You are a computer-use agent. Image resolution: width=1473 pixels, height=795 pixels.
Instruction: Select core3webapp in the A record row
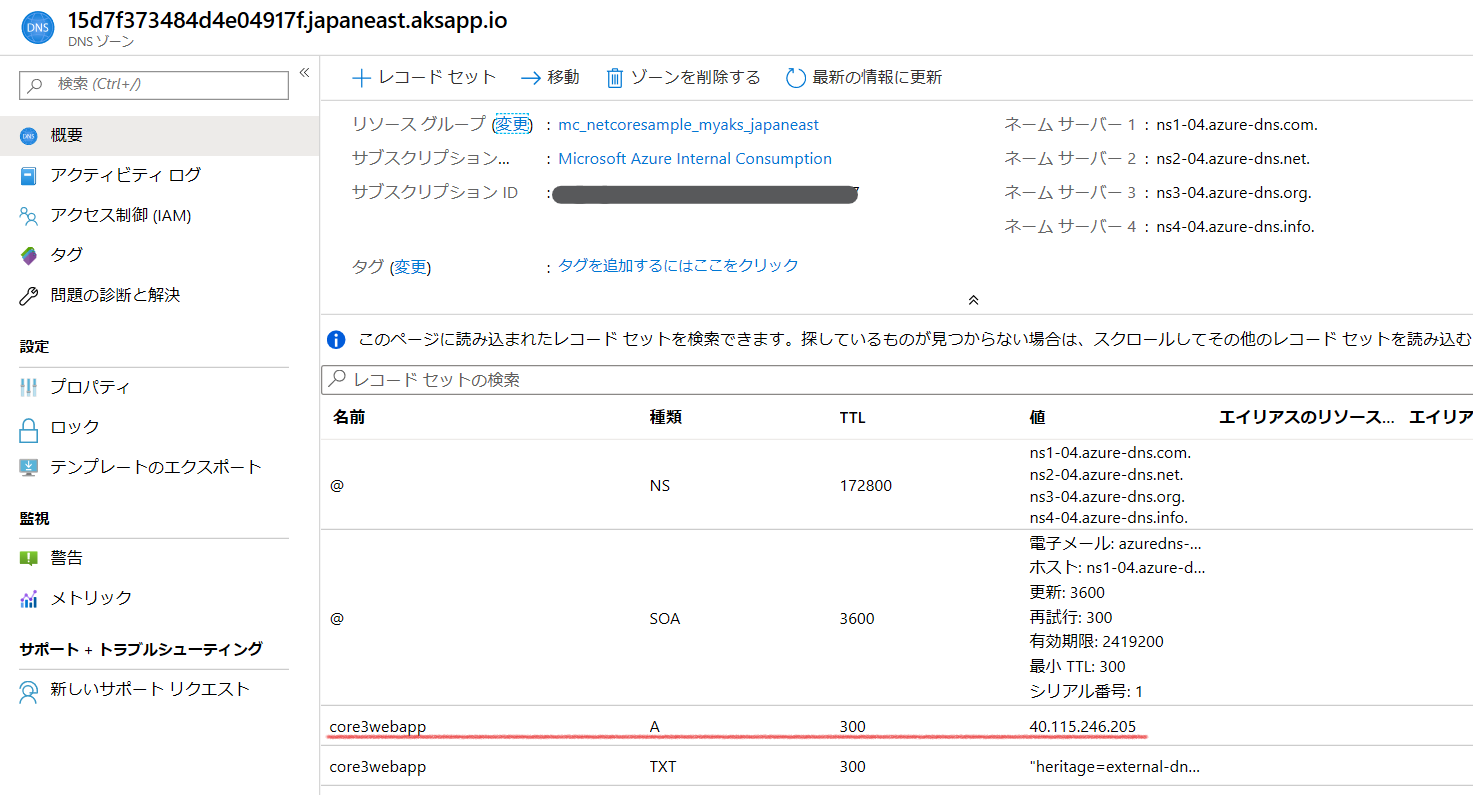click(x=378, y=727)
